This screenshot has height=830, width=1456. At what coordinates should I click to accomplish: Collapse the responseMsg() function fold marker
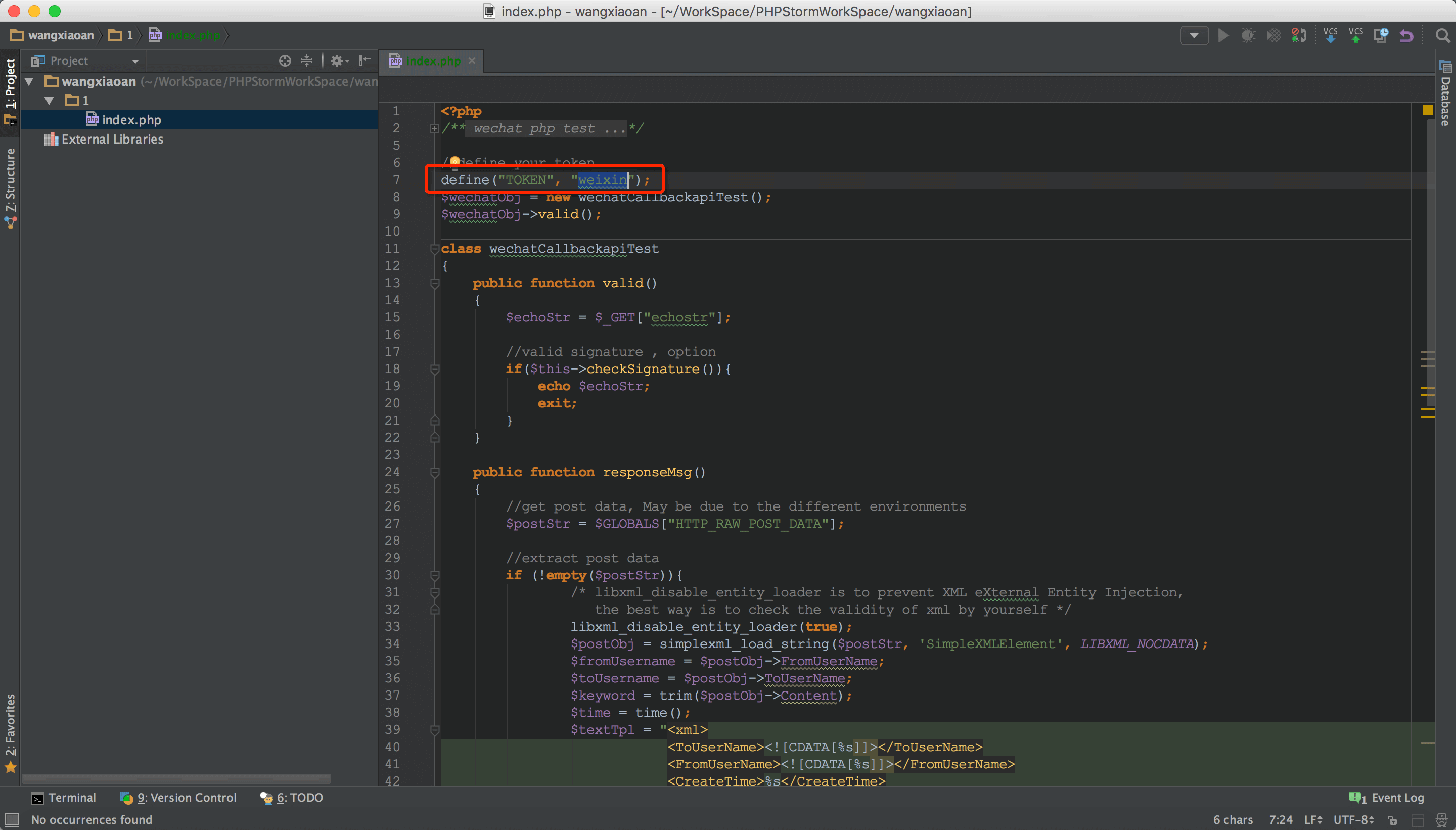click(x=434, y=473)
